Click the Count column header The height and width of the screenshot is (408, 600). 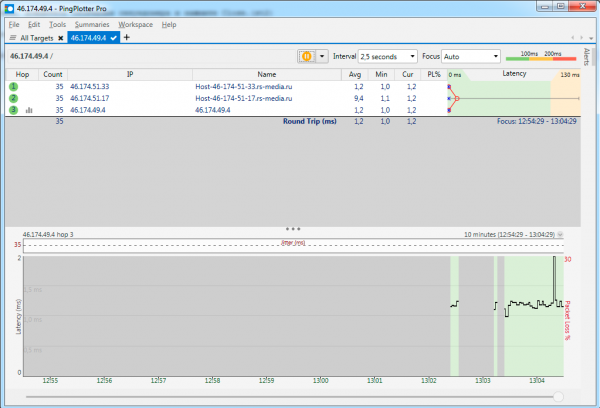pyautogui.click(x=53, y=74)
